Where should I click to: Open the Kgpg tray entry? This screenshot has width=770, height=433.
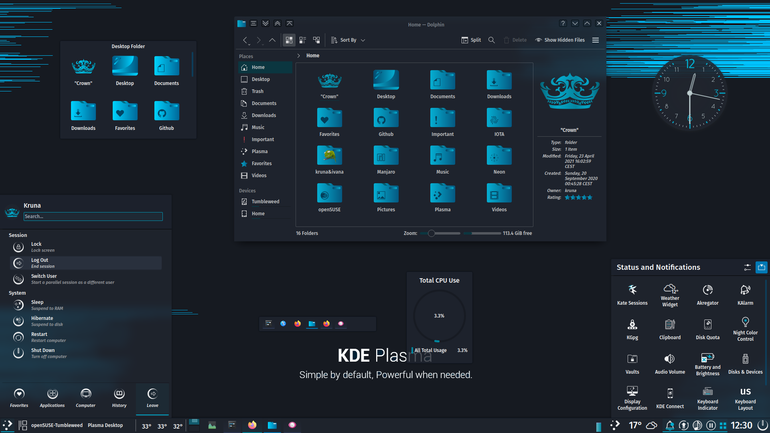[x=632, y=329]
